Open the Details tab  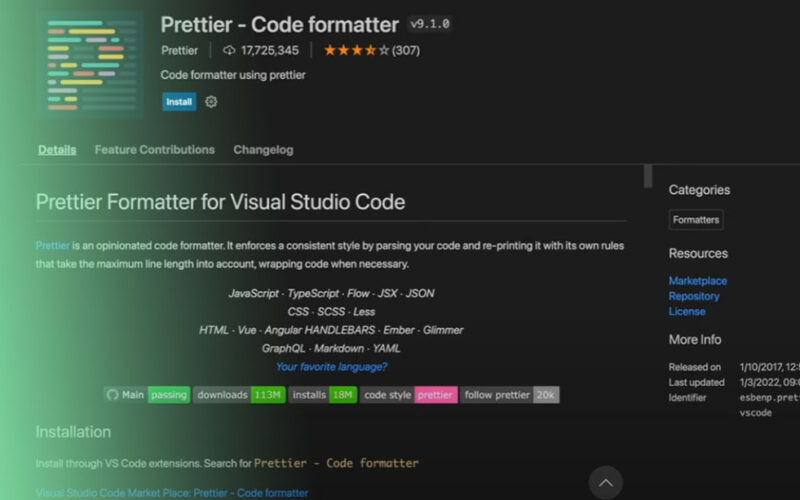pyautogui.click(x=57, y=149)
